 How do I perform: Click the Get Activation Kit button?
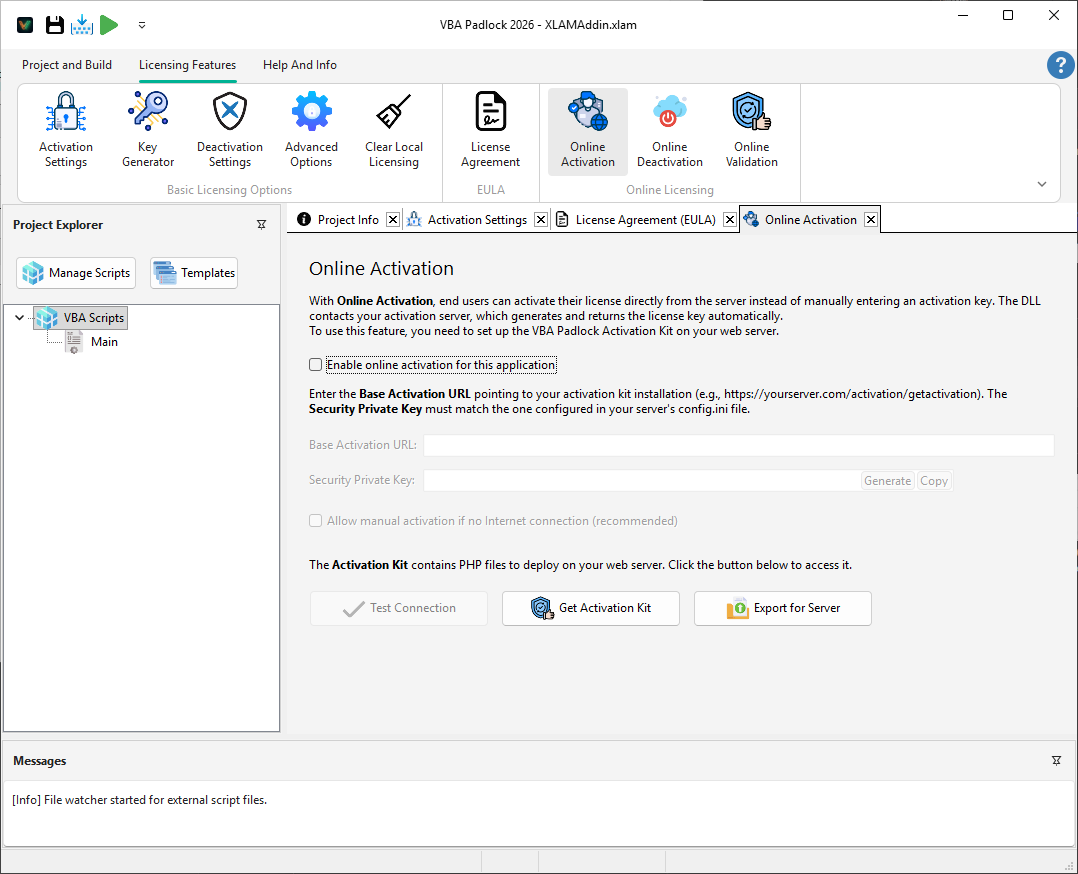(590, 608)
